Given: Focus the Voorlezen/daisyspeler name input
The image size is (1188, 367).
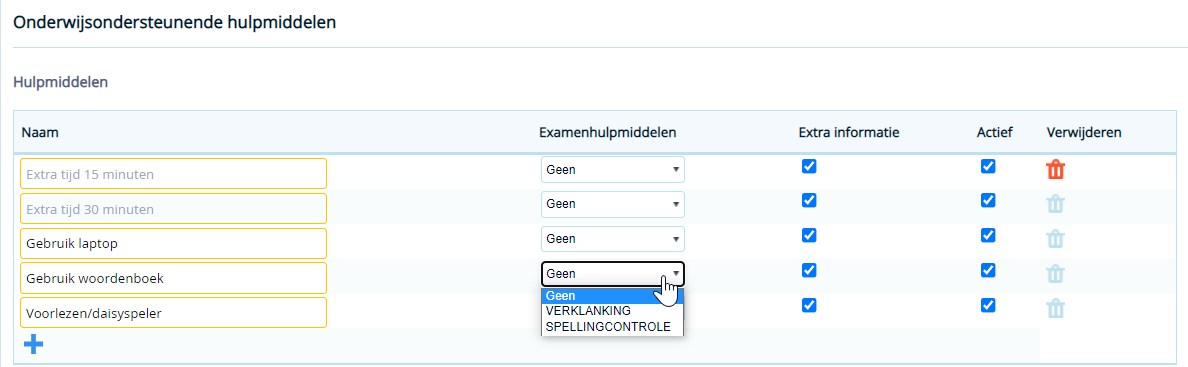Looking at the screenshot, I should (x=174, y=312).
